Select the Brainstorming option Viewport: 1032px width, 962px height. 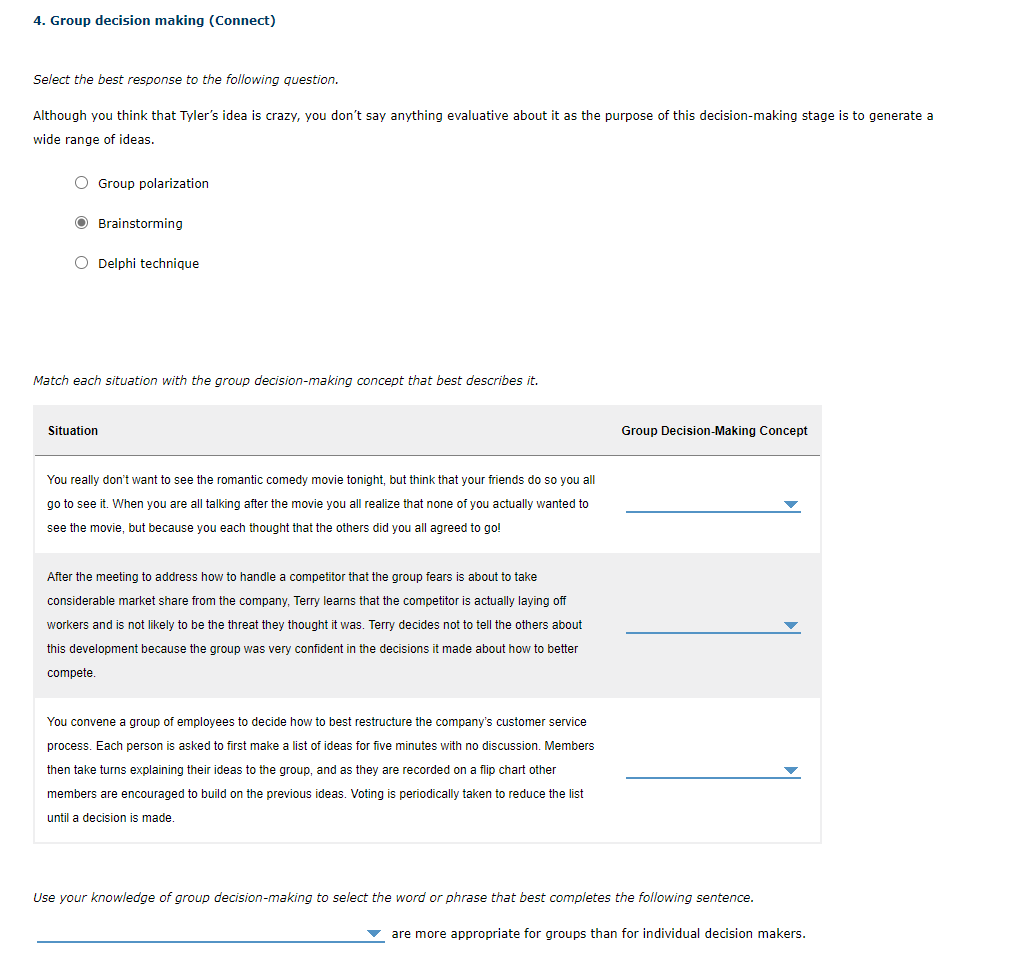pos(81,222)
